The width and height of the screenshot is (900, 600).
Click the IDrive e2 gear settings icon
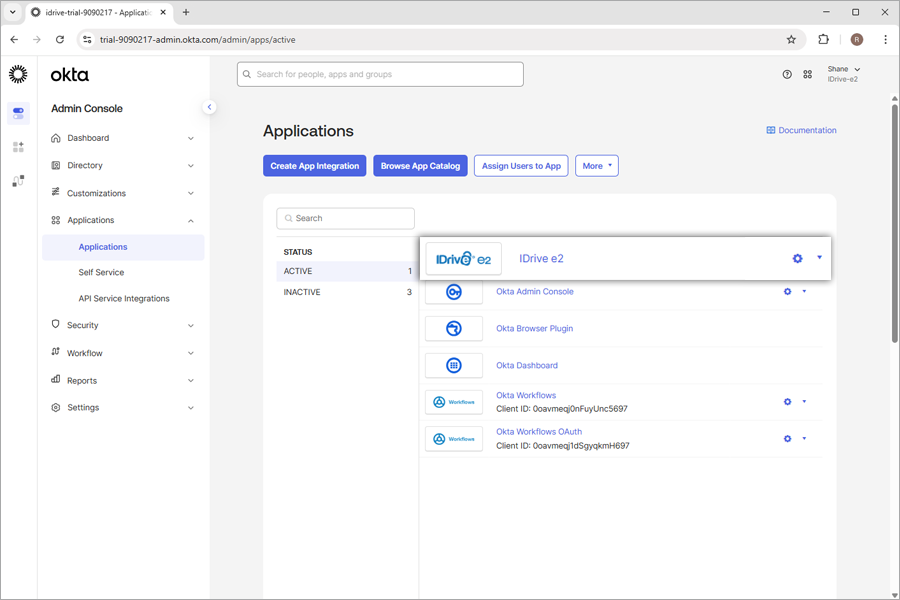tap(797, 259)
